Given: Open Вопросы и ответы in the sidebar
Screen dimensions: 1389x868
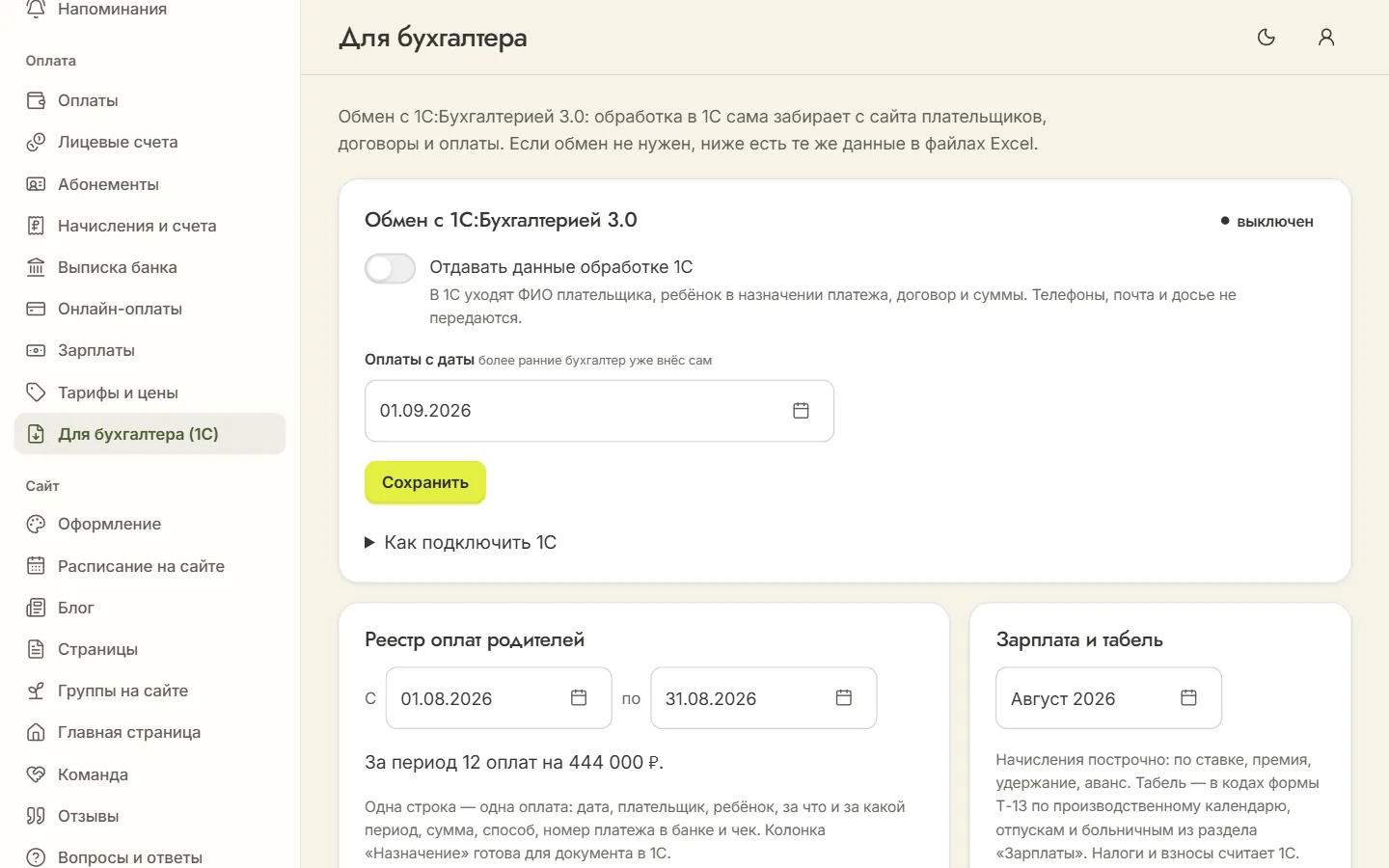Looking at the screenshot, I should (150, 857).
